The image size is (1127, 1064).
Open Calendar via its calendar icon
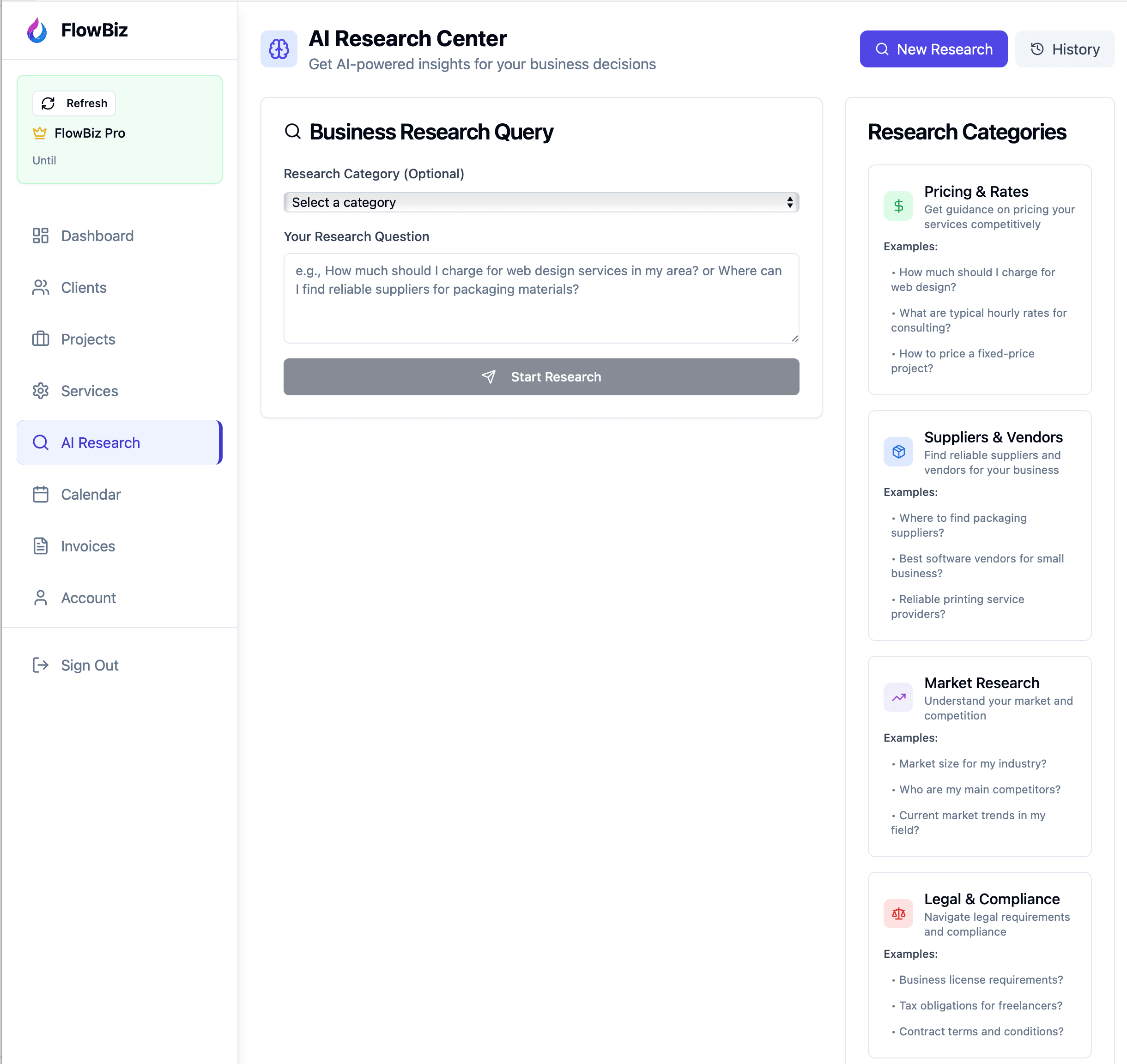click(x=40, y=494)
